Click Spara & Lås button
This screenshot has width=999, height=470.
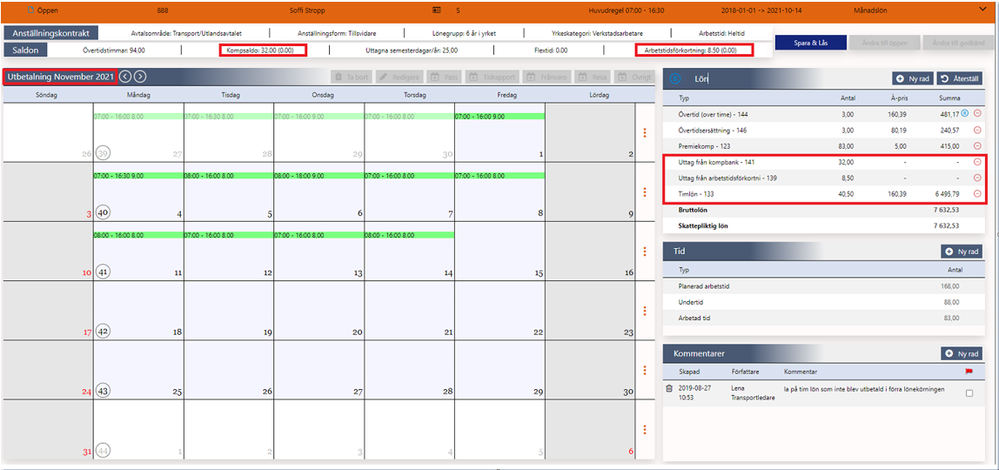pos(811,43)
